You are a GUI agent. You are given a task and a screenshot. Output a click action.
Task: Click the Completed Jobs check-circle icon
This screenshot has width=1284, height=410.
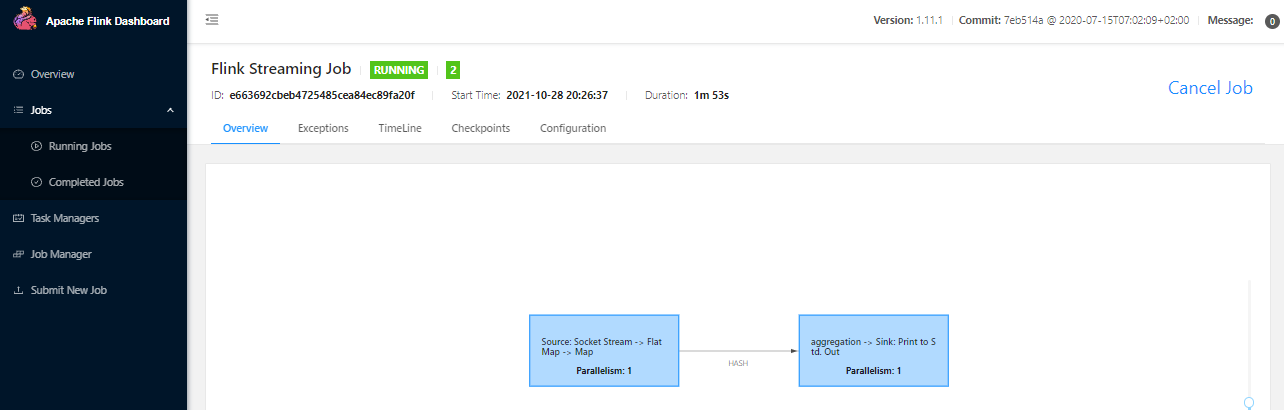point(37,182)
